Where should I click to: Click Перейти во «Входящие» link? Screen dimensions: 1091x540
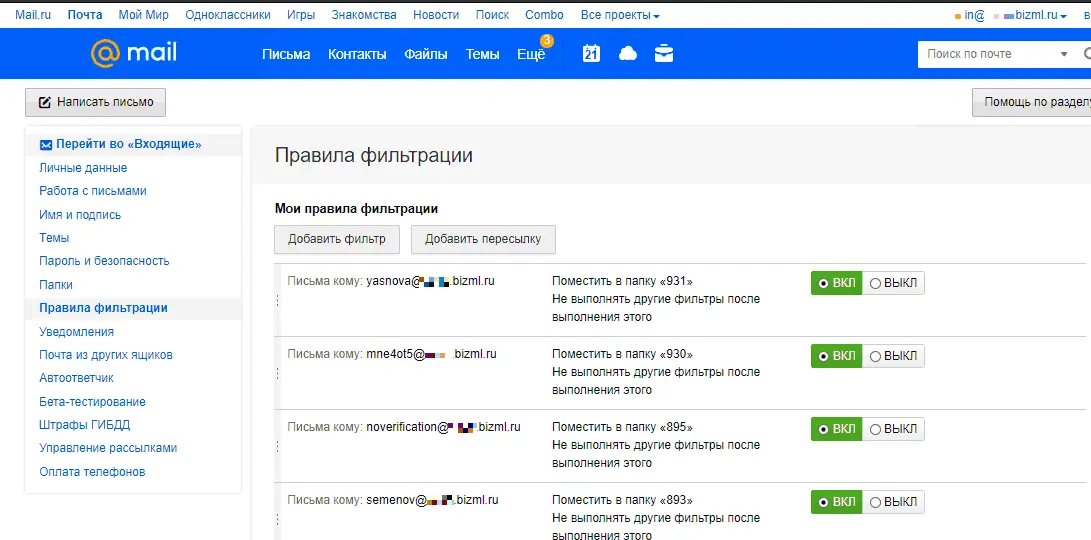pos(129,145)
